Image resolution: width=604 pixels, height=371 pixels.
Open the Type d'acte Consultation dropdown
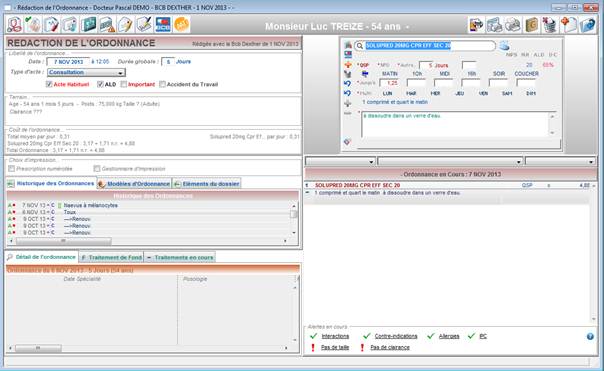[x=86, y=72]
